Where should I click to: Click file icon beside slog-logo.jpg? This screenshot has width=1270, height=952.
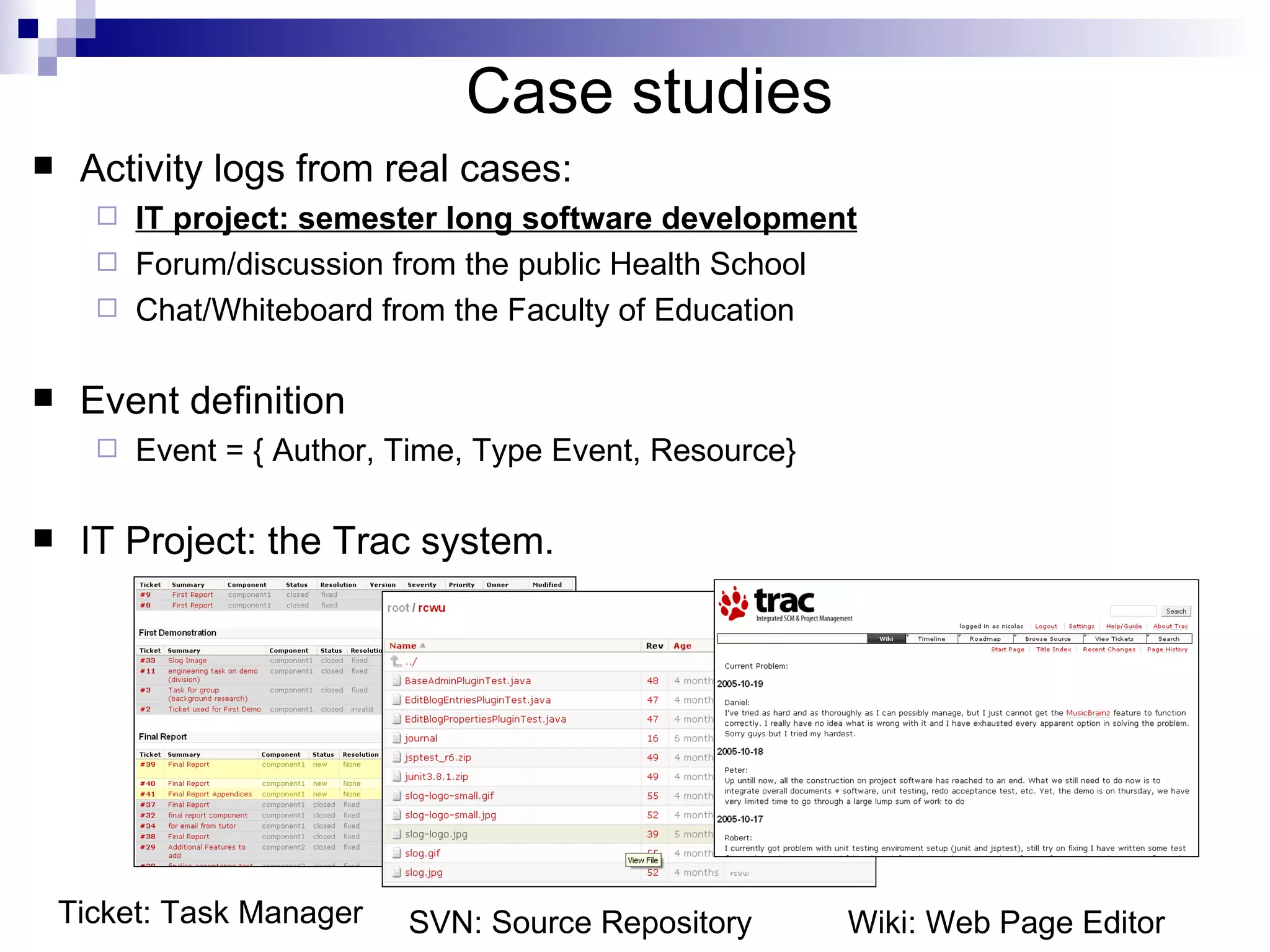(396, 834)
